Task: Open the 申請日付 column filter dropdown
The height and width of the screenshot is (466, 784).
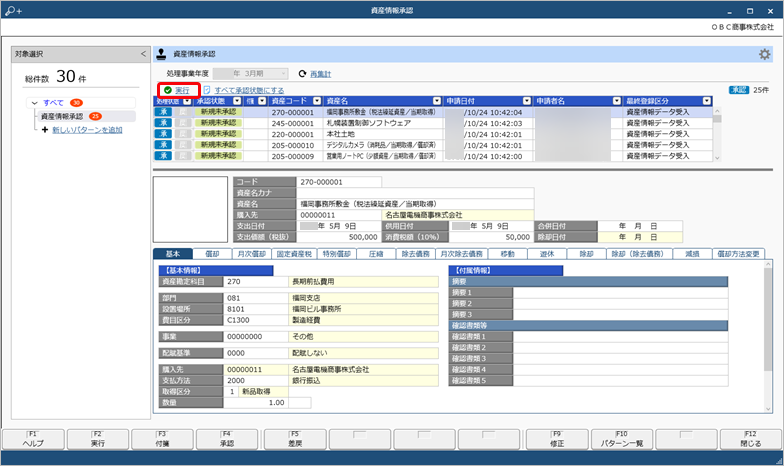Action: (526, 101)
